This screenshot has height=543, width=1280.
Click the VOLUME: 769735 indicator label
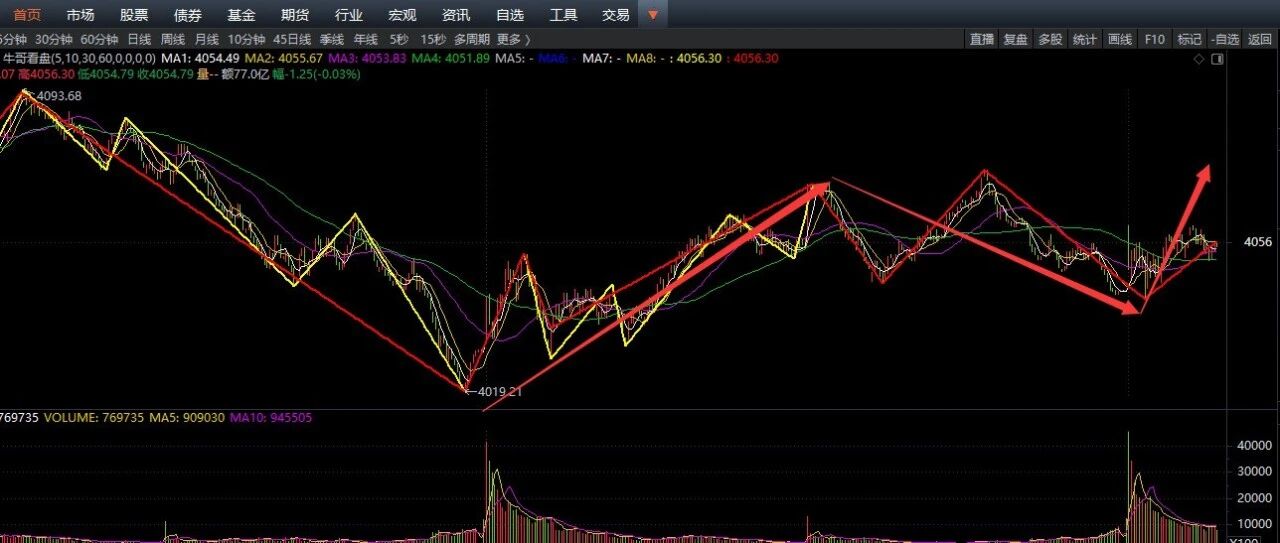coord(95,417)
